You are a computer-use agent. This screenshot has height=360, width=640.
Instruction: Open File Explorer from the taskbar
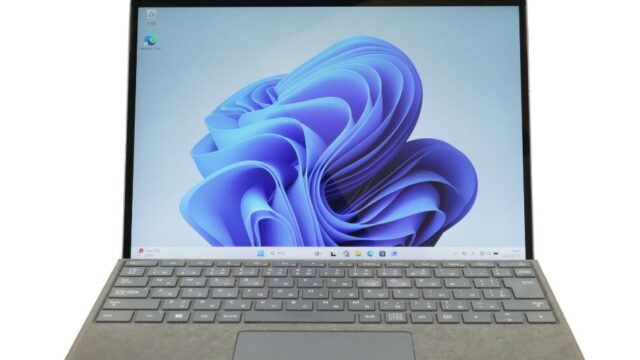pyautogui.click(x=358, y=253)
